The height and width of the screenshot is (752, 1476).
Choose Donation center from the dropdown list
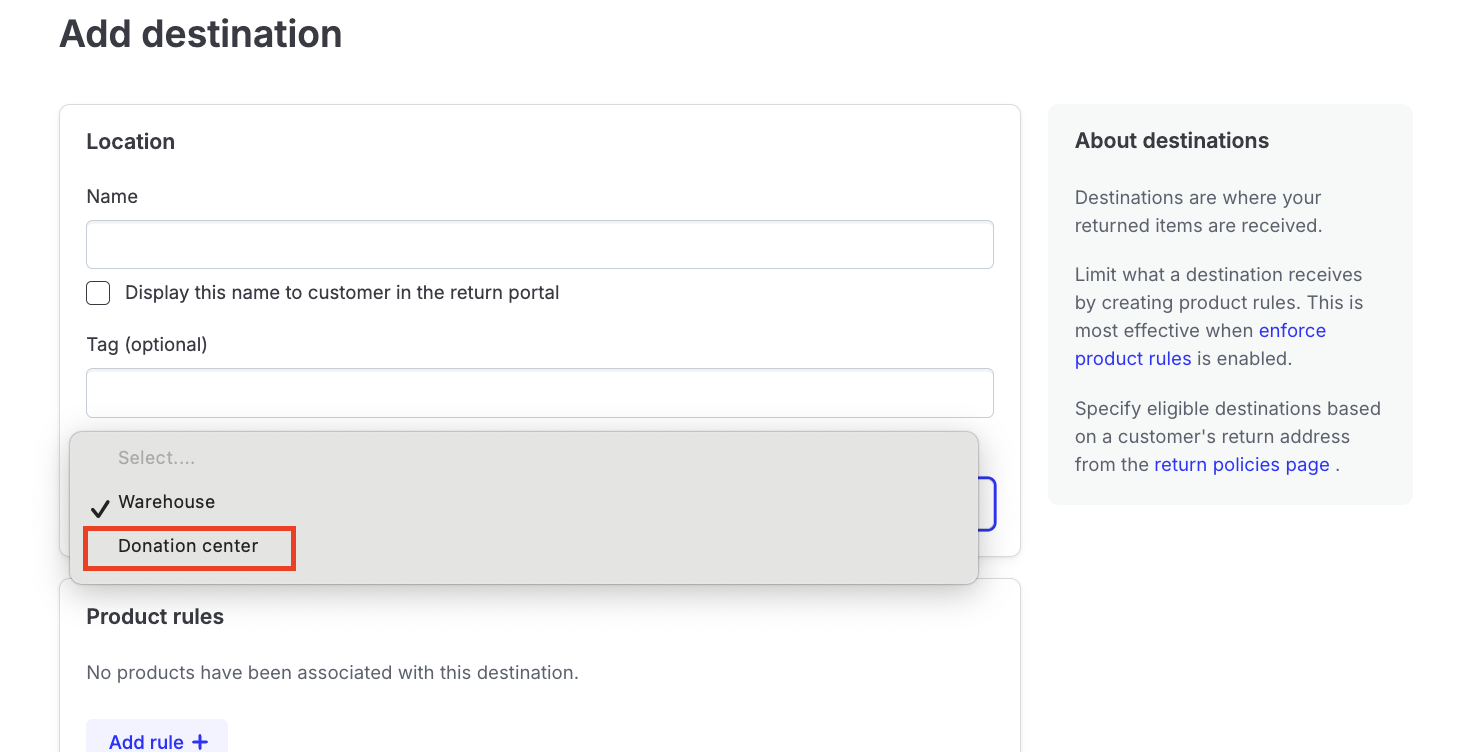point(188,546)
